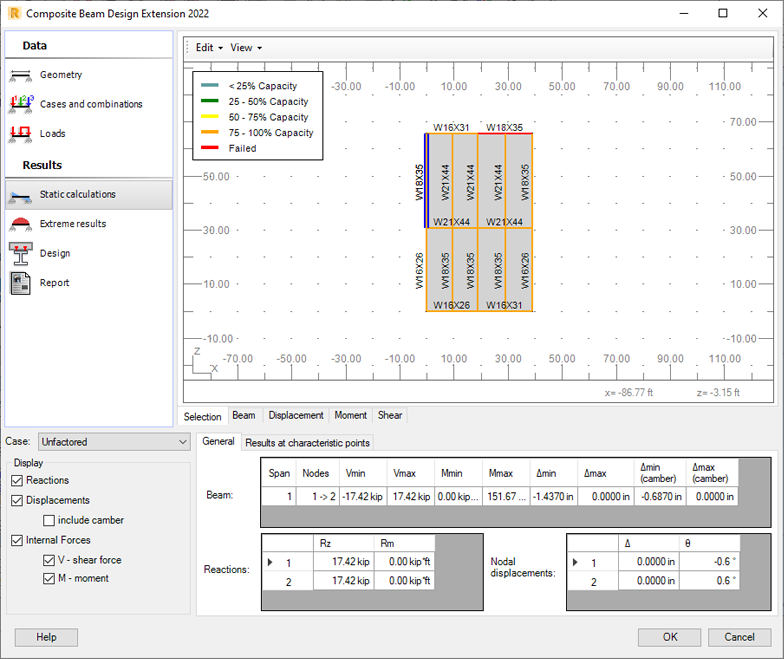
Task: Click the Span column header
Action: [279, 474]
